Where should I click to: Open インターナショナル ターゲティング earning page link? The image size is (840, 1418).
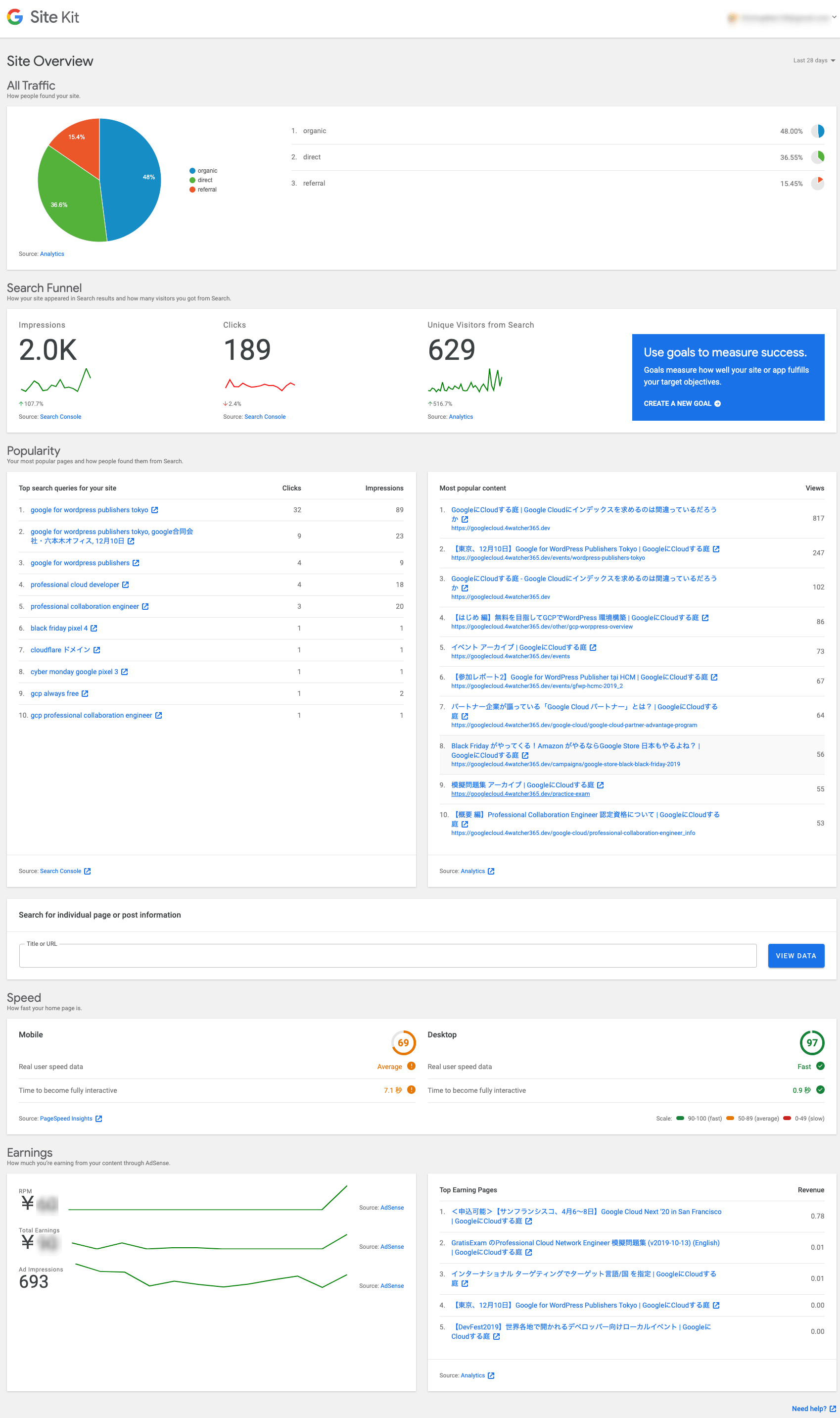coord(584,1279)
